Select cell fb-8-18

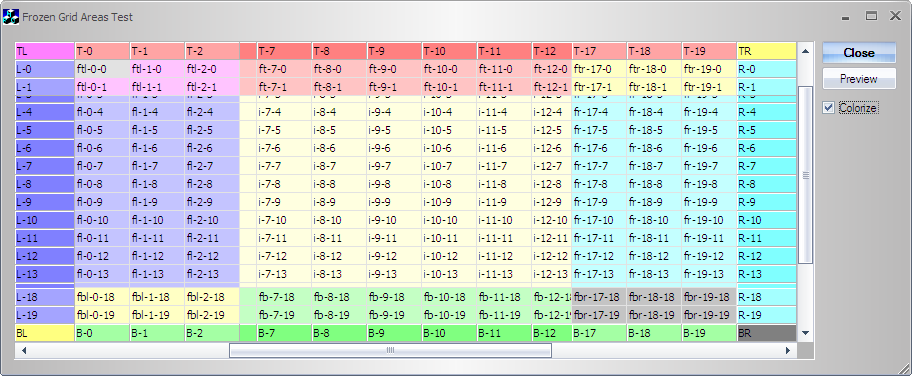[340, 297]
